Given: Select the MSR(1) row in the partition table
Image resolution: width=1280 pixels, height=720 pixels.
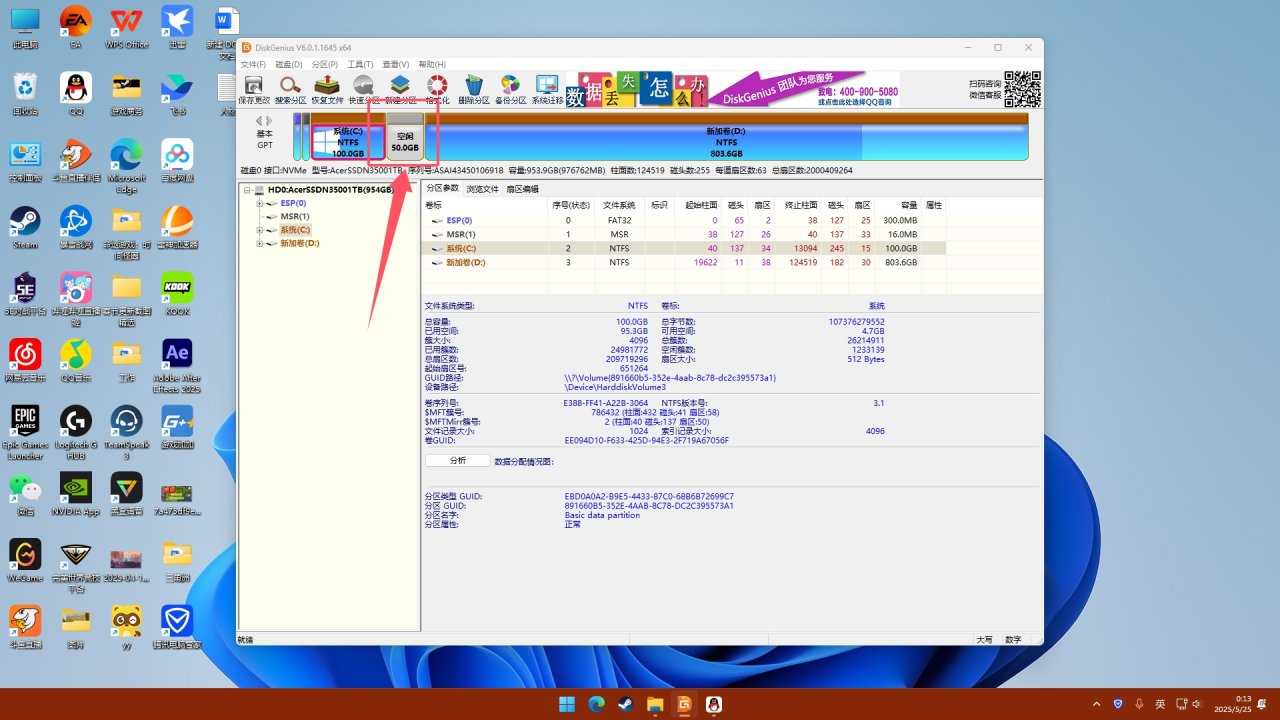Looking at the screenshot, I should [684, 234].
